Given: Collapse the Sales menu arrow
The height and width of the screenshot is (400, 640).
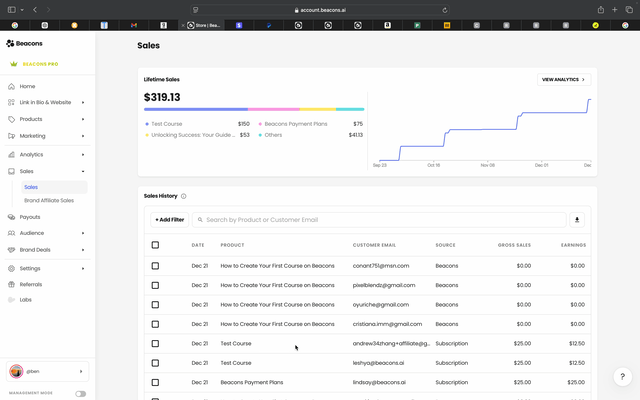Looking at the screenshot, I should pyautogui.click(x=83, y=171).
